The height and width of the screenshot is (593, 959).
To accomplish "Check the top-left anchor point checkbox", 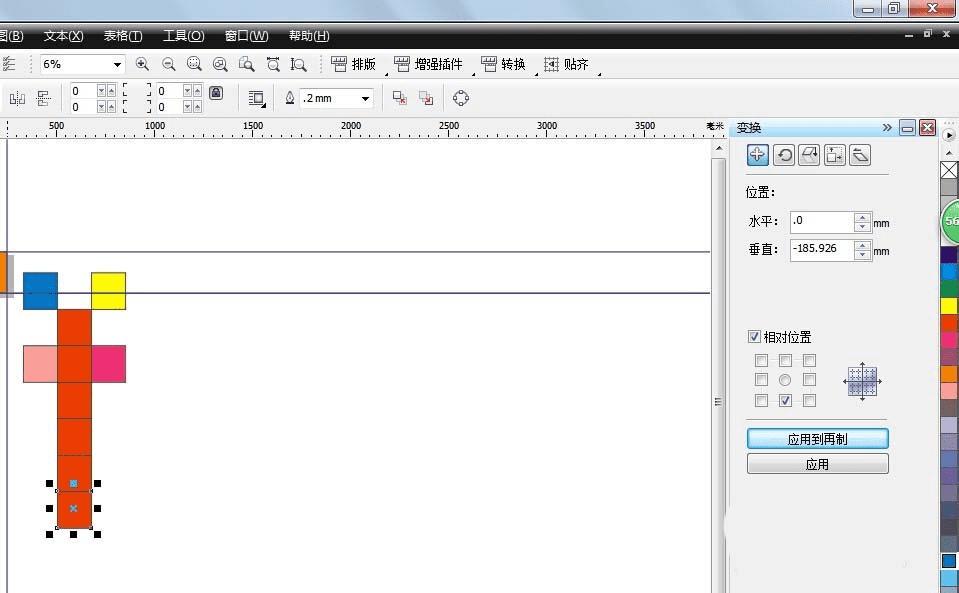I will coord(761,361).
